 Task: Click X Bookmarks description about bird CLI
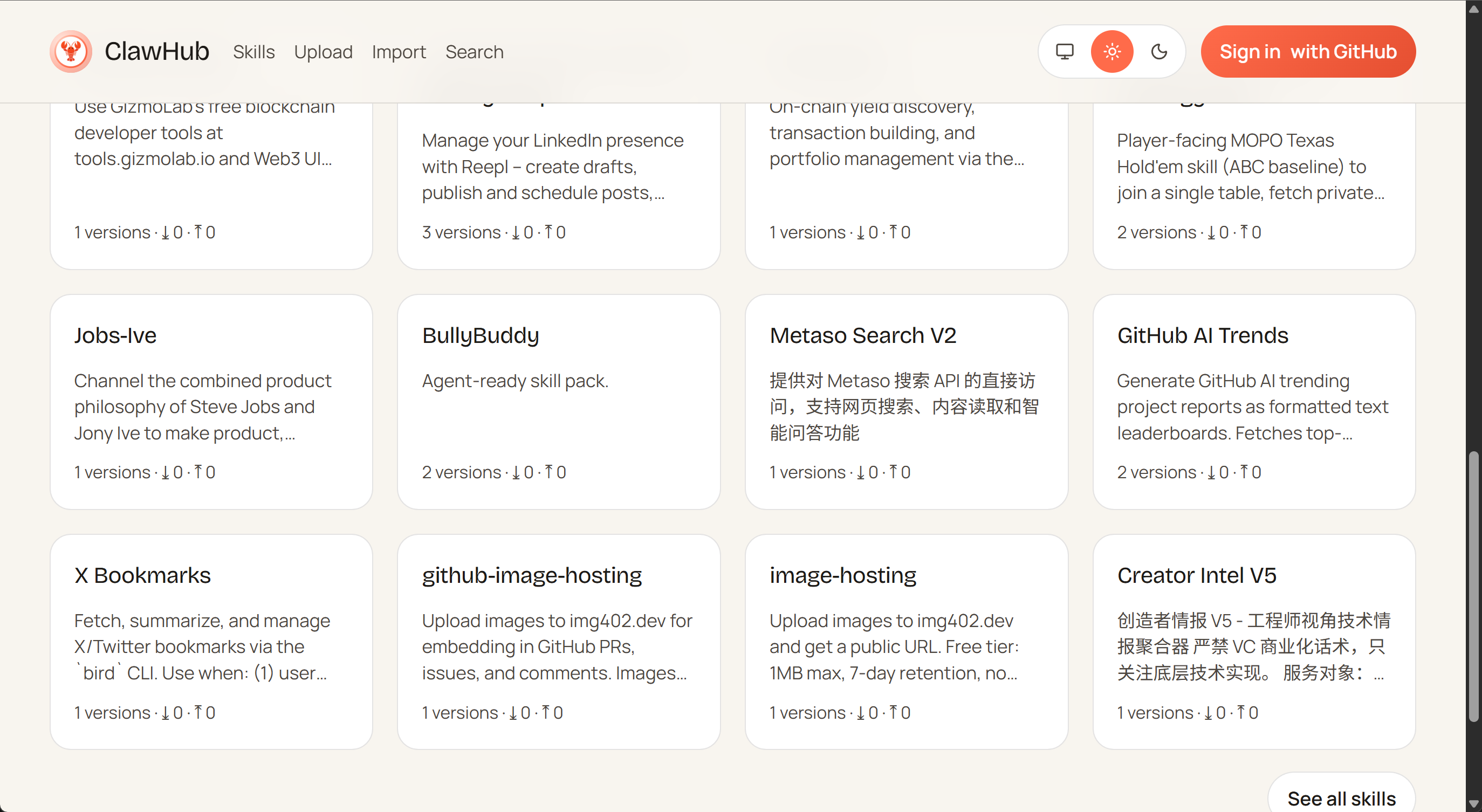[x=202, y=647]
